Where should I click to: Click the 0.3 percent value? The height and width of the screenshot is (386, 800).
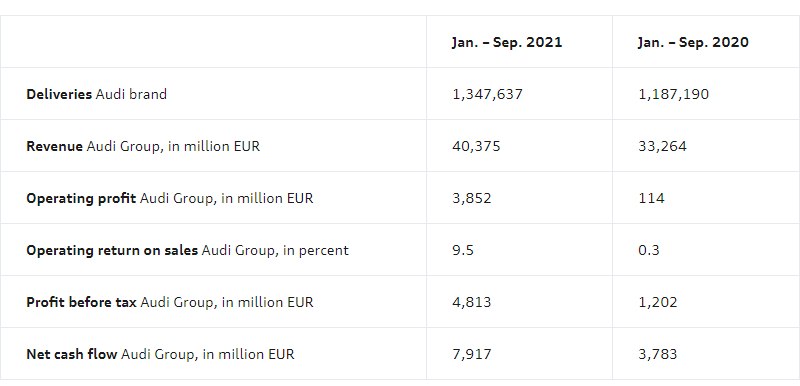click(x=648, y=250)
